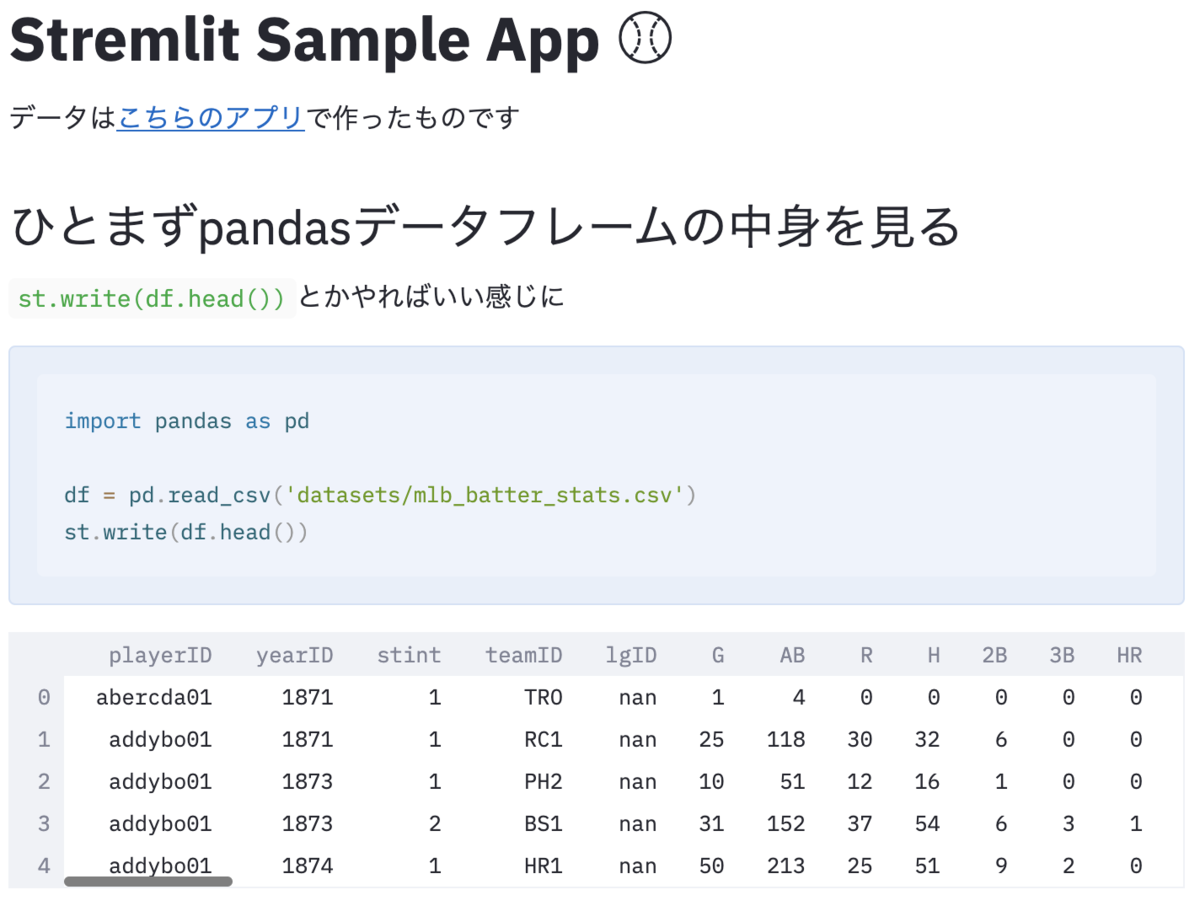Click the yearID column header

[294, 656]
